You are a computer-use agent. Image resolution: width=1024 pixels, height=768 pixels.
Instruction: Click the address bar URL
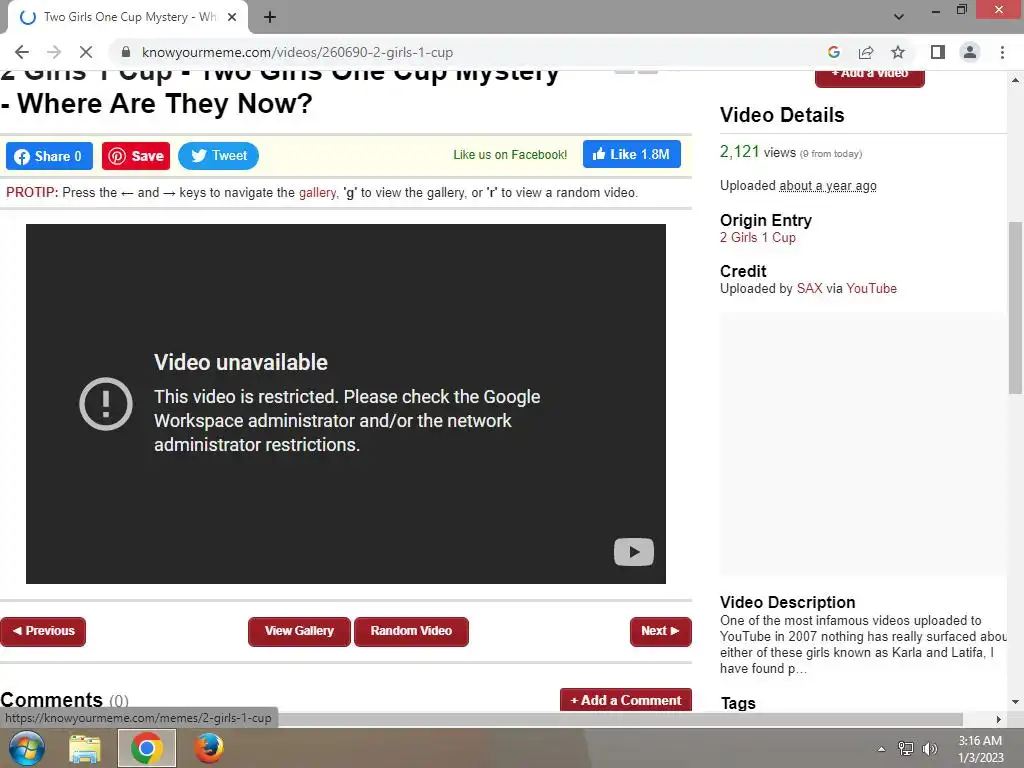(297, 52)
